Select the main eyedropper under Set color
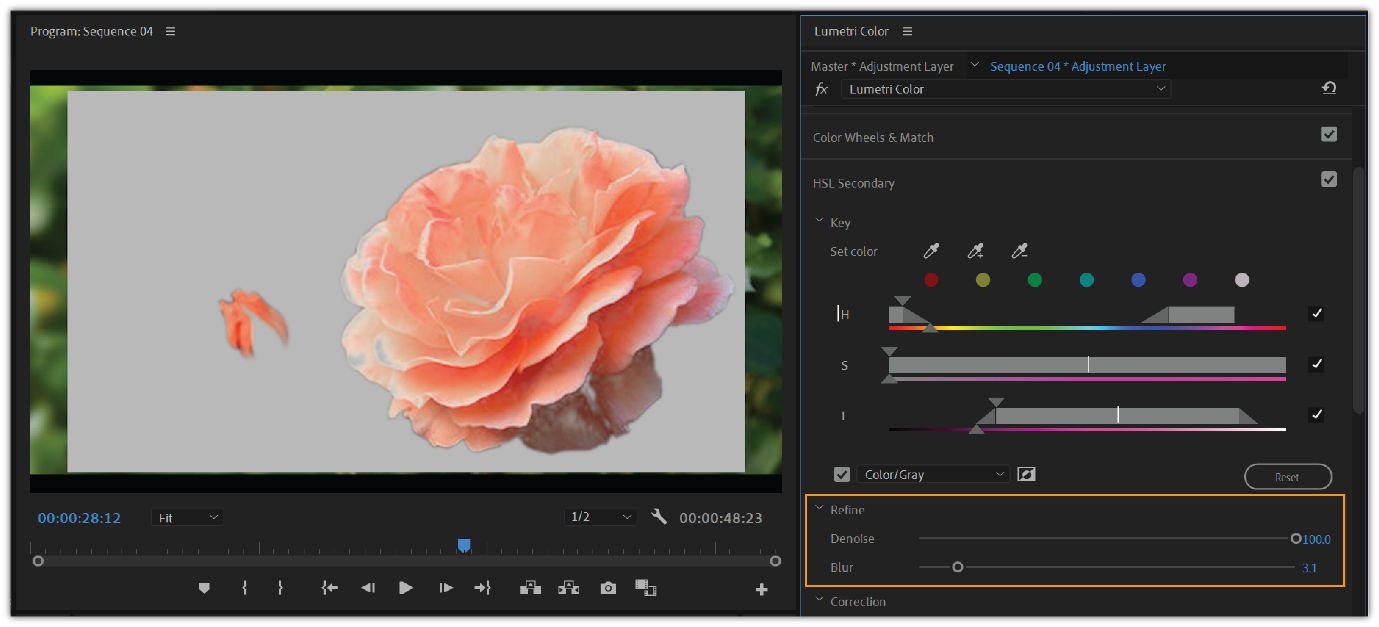 (929, 251)
